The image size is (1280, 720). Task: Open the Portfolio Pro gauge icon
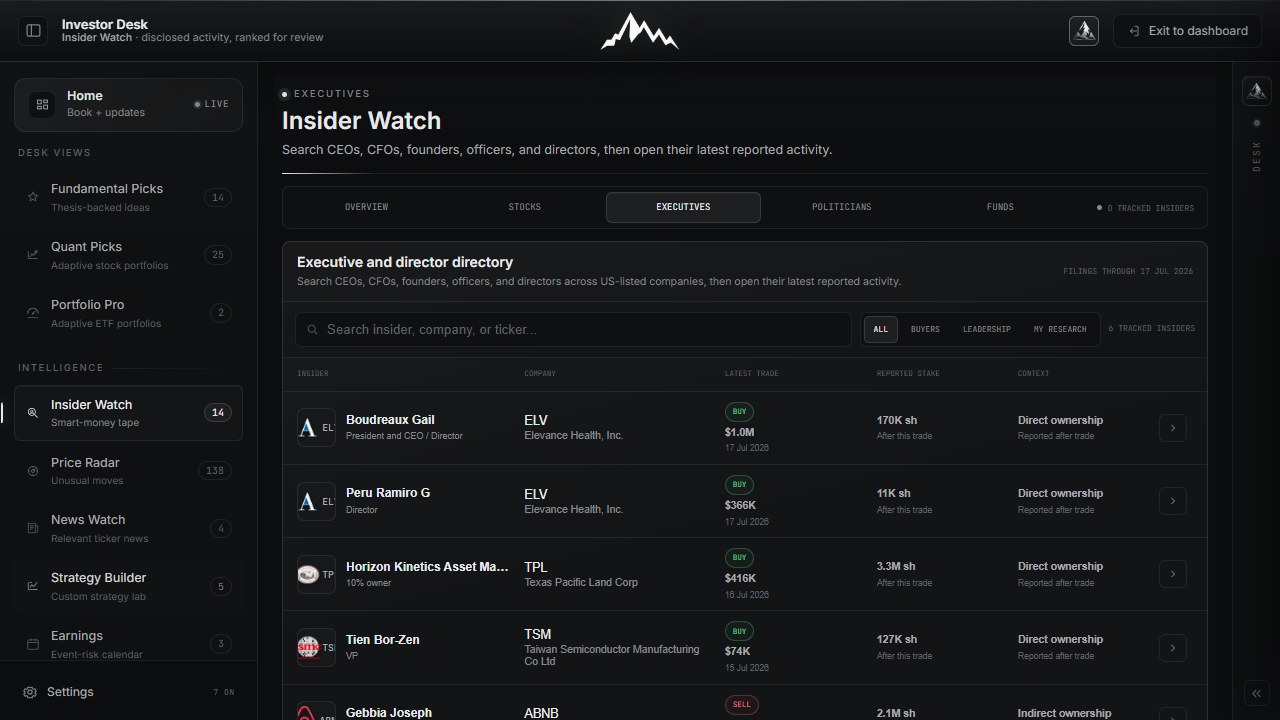(33, 313)
